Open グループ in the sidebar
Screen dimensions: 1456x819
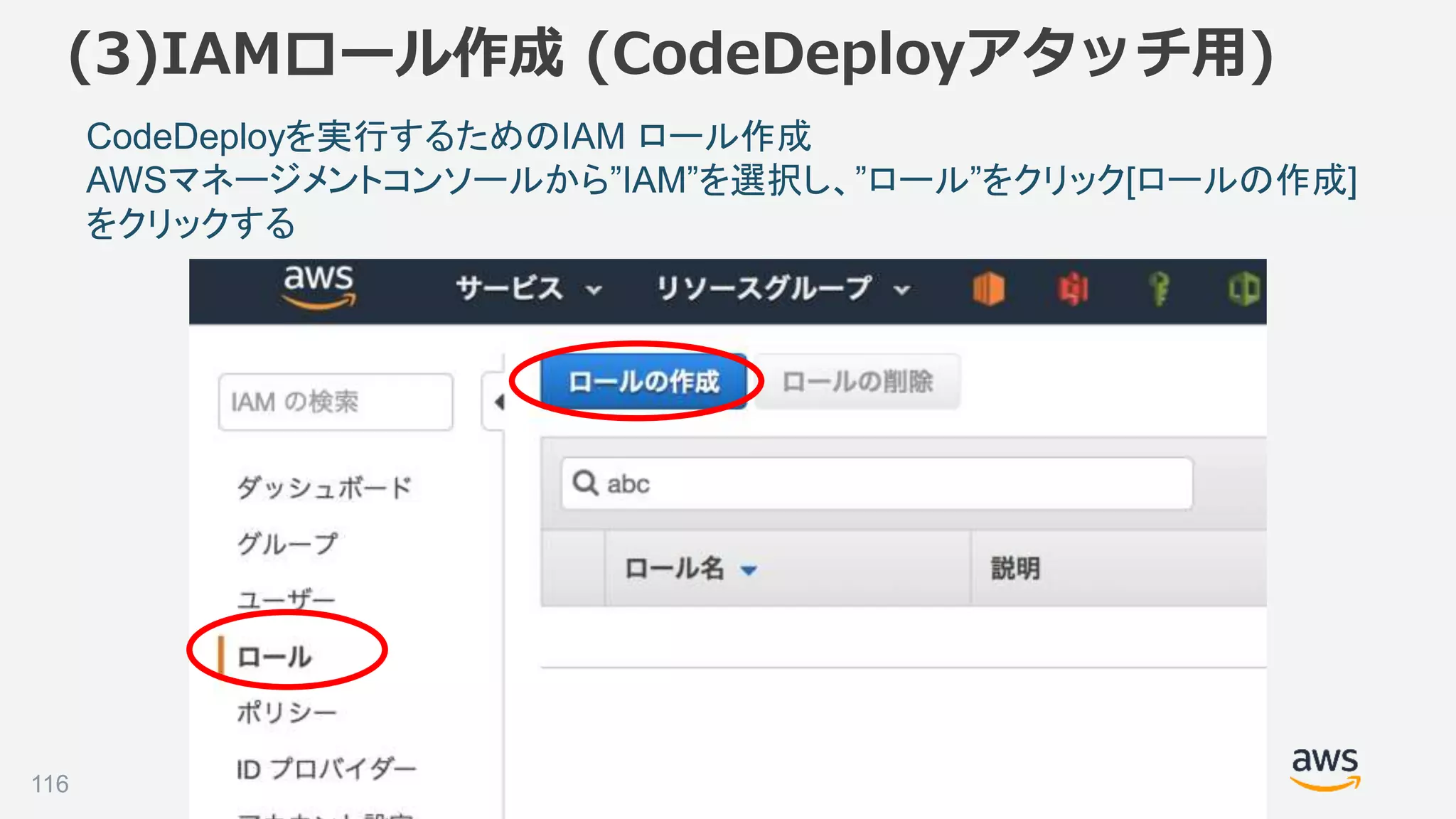coord(287,544)
